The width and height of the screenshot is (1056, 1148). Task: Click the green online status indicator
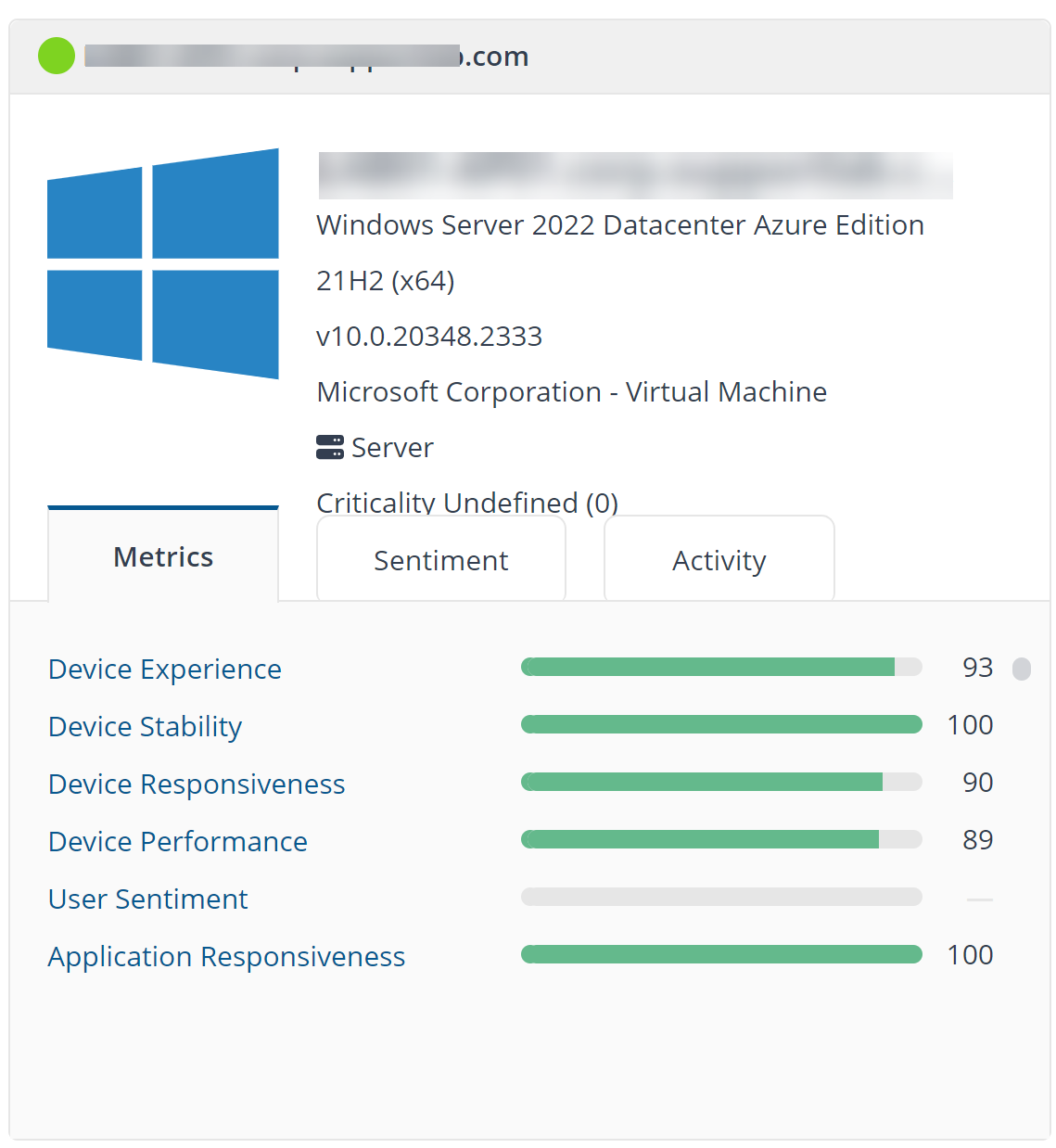click(57, 56)
